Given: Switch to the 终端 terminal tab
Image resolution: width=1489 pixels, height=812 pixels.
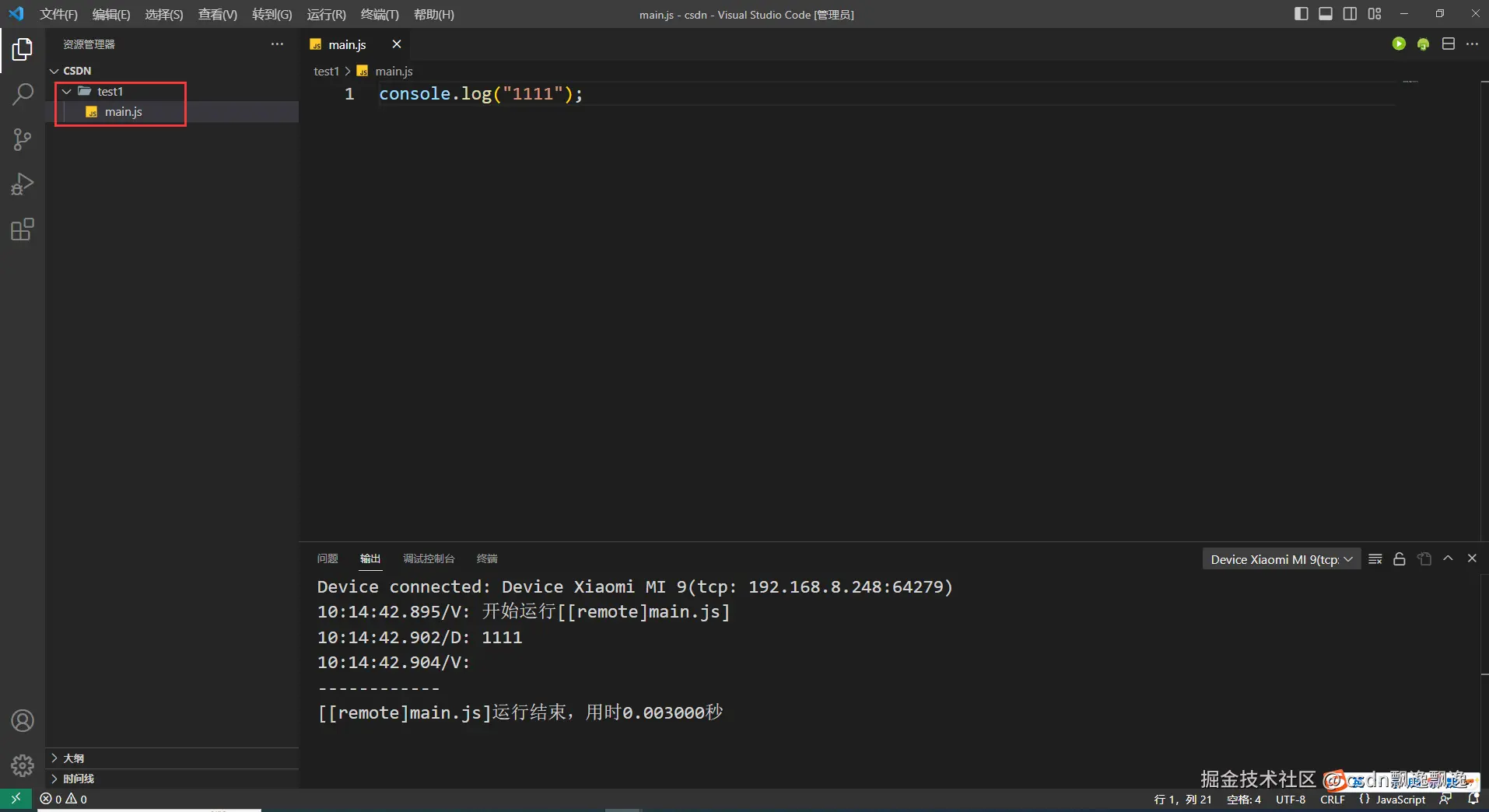Looking at the screenshot, I should pyautogui.click(x=487, y=558).
